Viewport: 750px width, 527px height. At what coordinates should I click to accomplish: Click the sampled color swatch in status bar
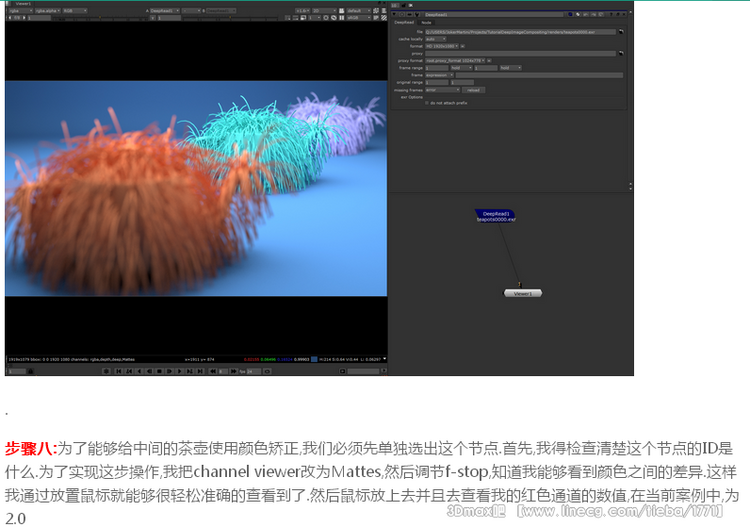click(x=314, y=359)
